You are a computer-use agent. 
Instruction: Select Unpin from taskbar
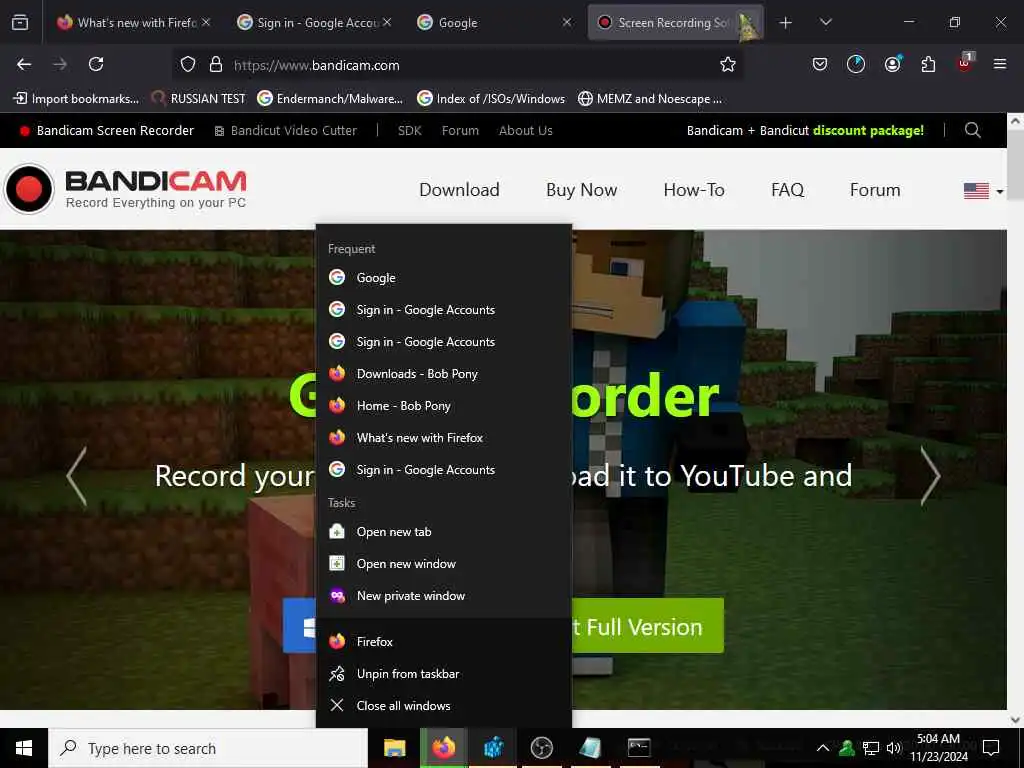[x=443, y=673]
